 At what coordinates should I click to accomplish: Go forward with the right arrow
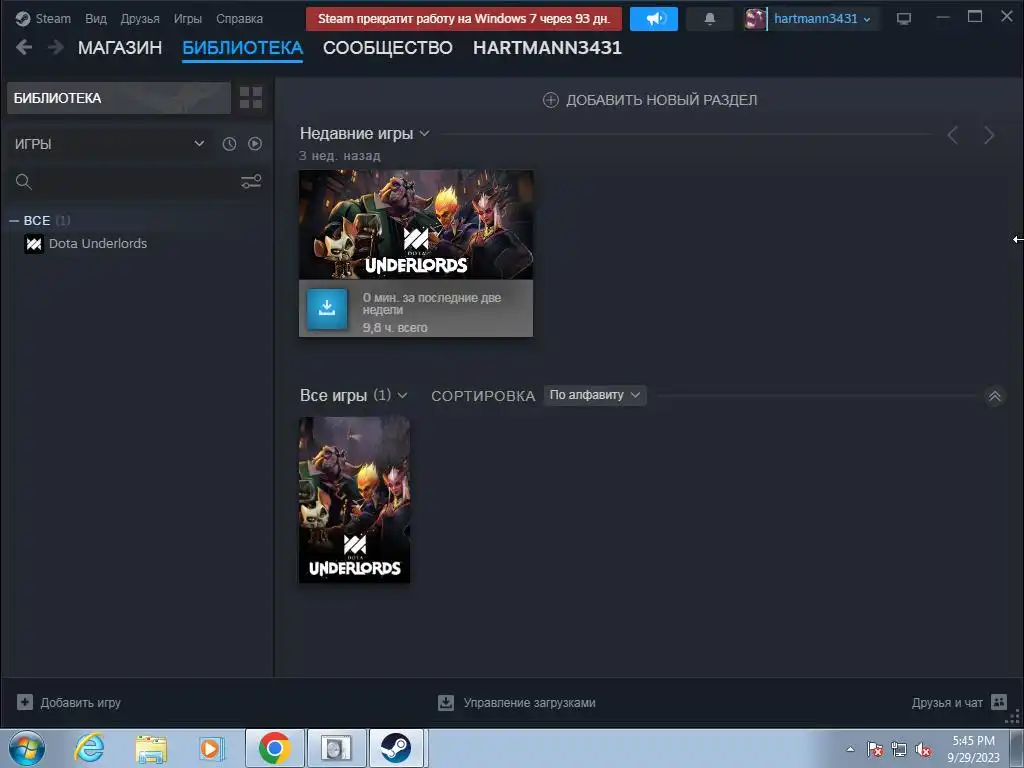tap(56, 47)
